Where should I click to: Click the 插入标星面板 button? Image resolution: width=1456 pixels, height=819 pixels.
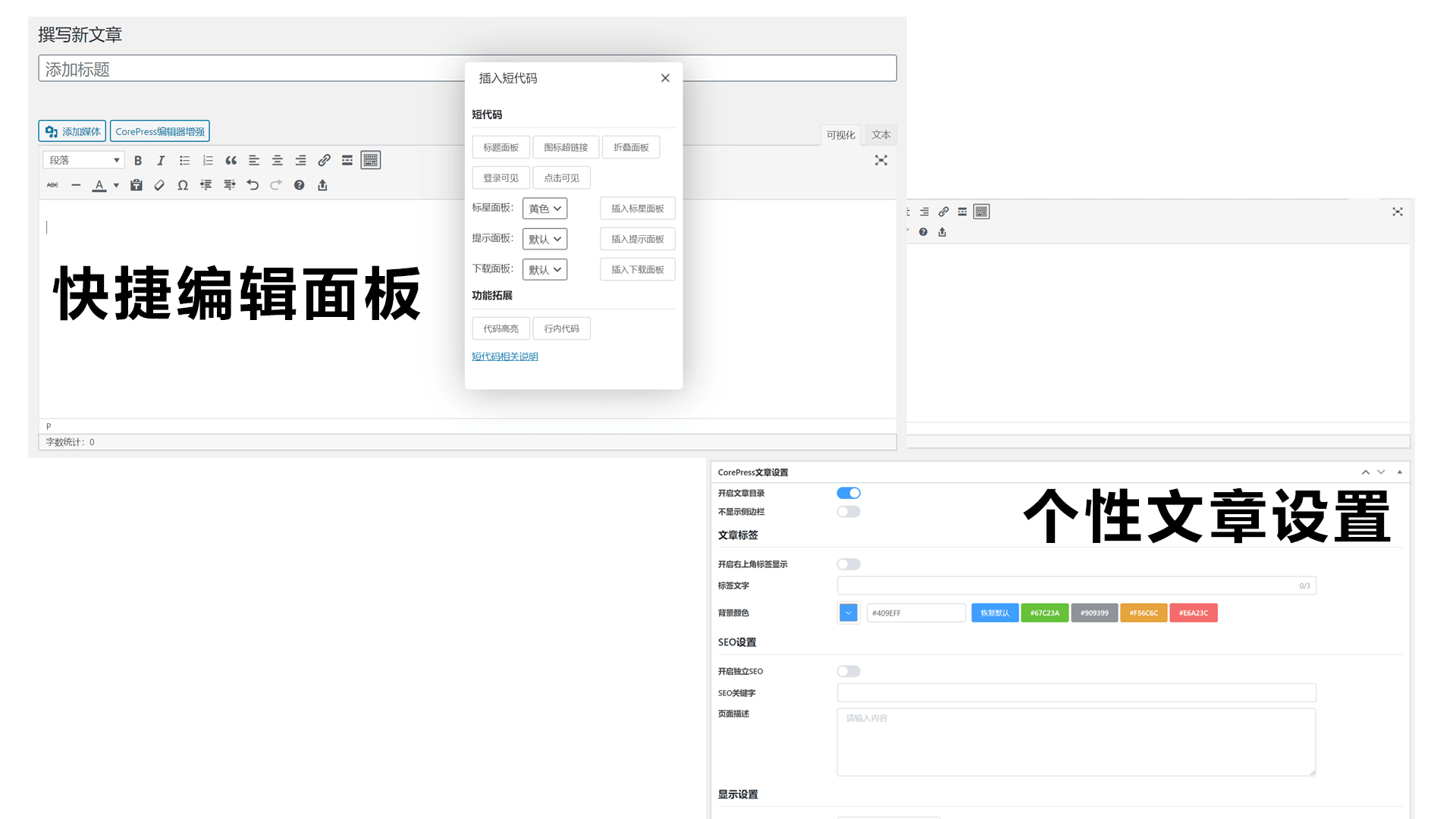coord(637,208)
